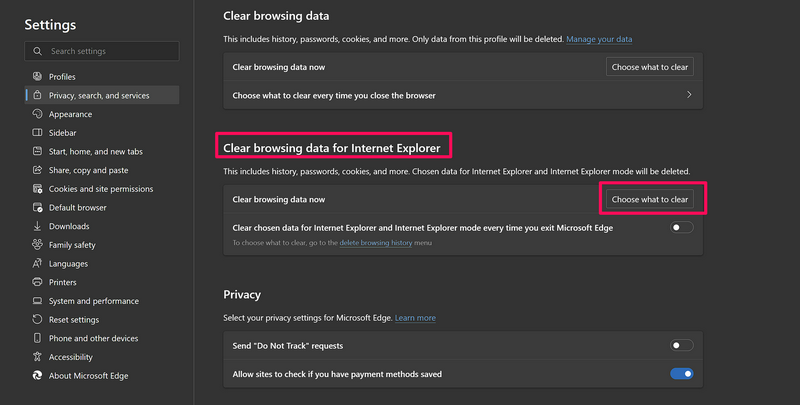This screenshot has width=800, height=405.
Task: Click the Printers icon in sidebar
Action: coord(37,282)
